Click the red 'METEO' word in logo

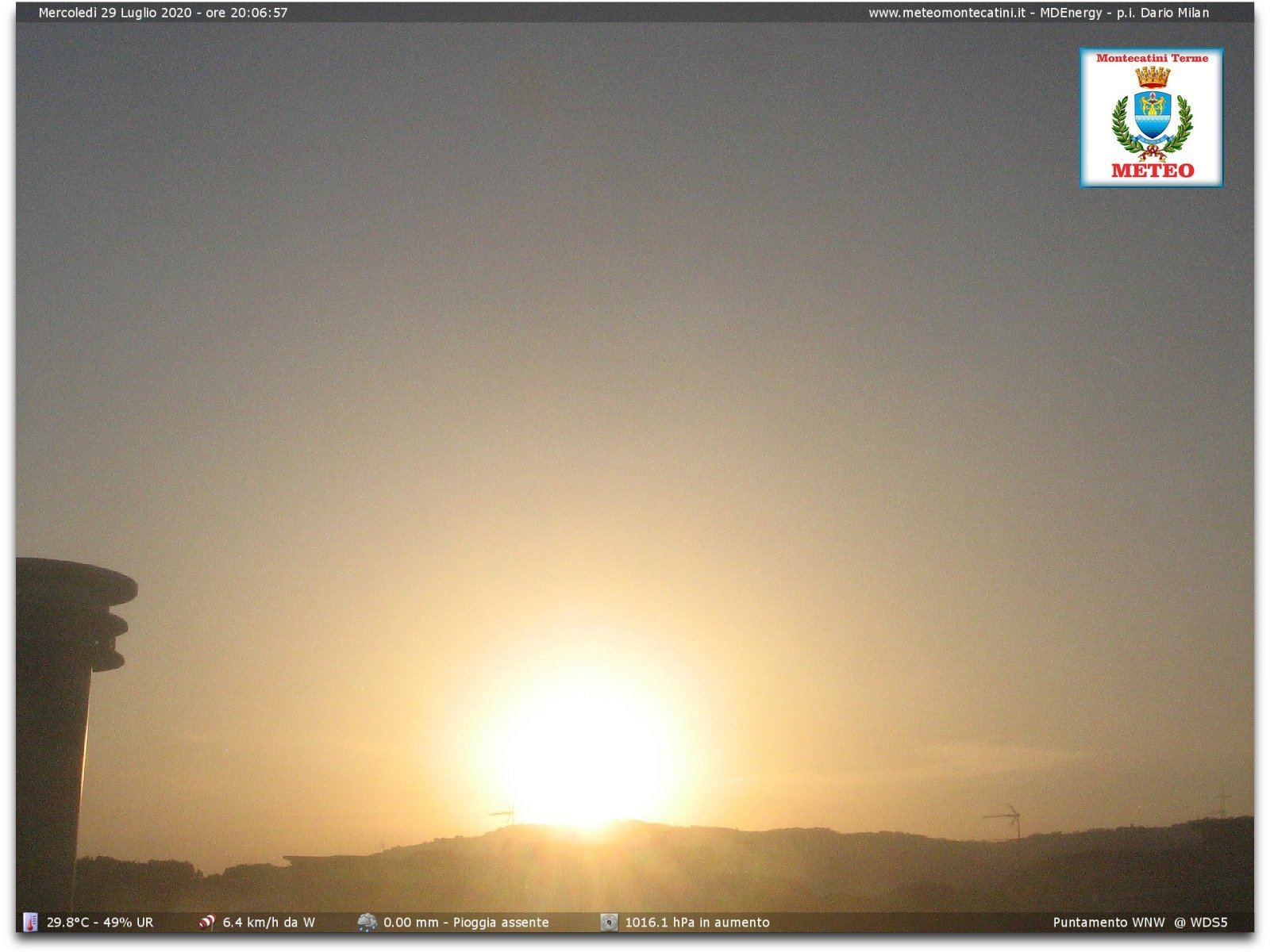point(1153,171)
